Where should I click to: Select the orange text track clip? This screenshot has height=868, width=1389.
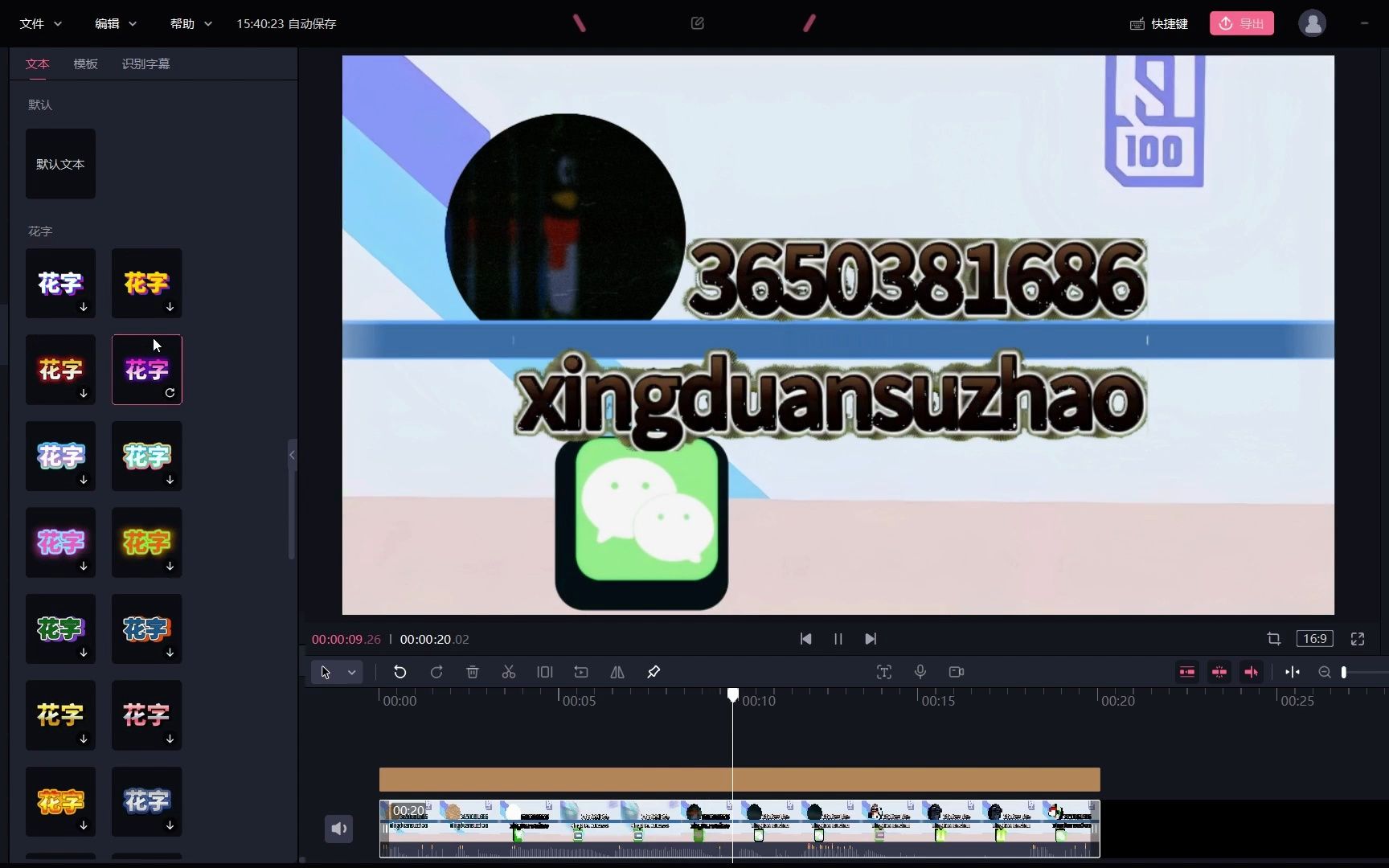pyautogui.click(x=740, y=780)
